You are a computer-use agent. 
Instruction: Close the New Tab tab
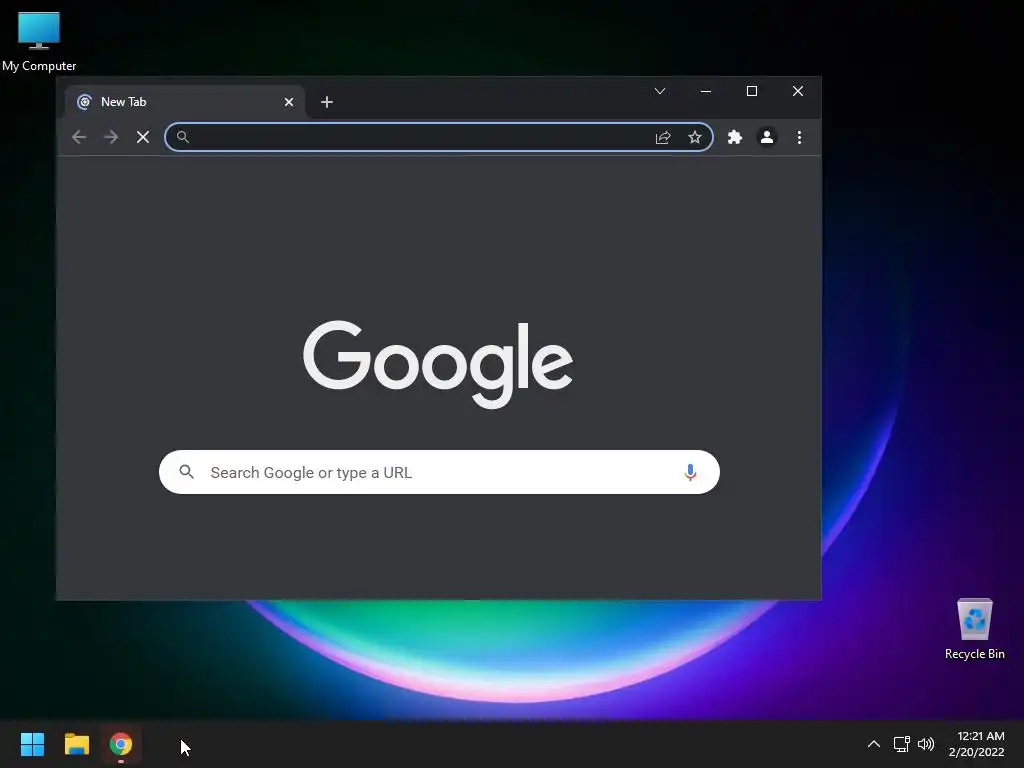(289, 102)
